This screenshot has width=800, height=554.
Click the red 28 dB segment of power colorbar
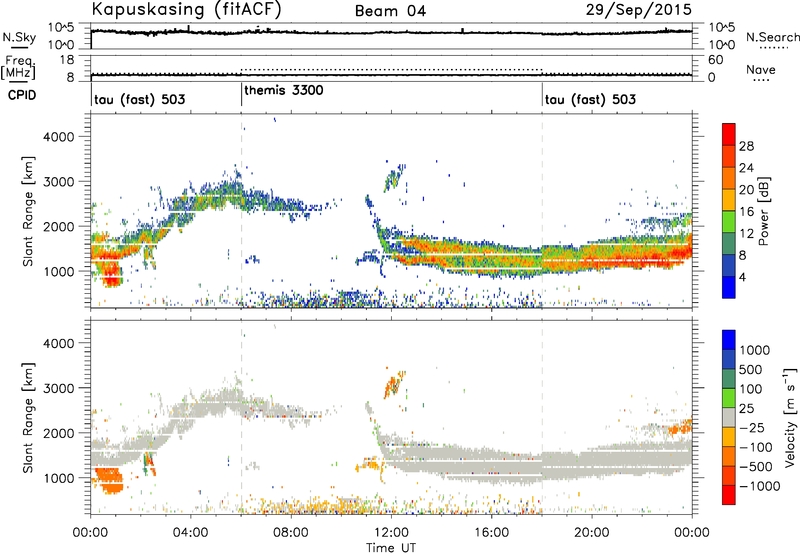coord(729,135)
